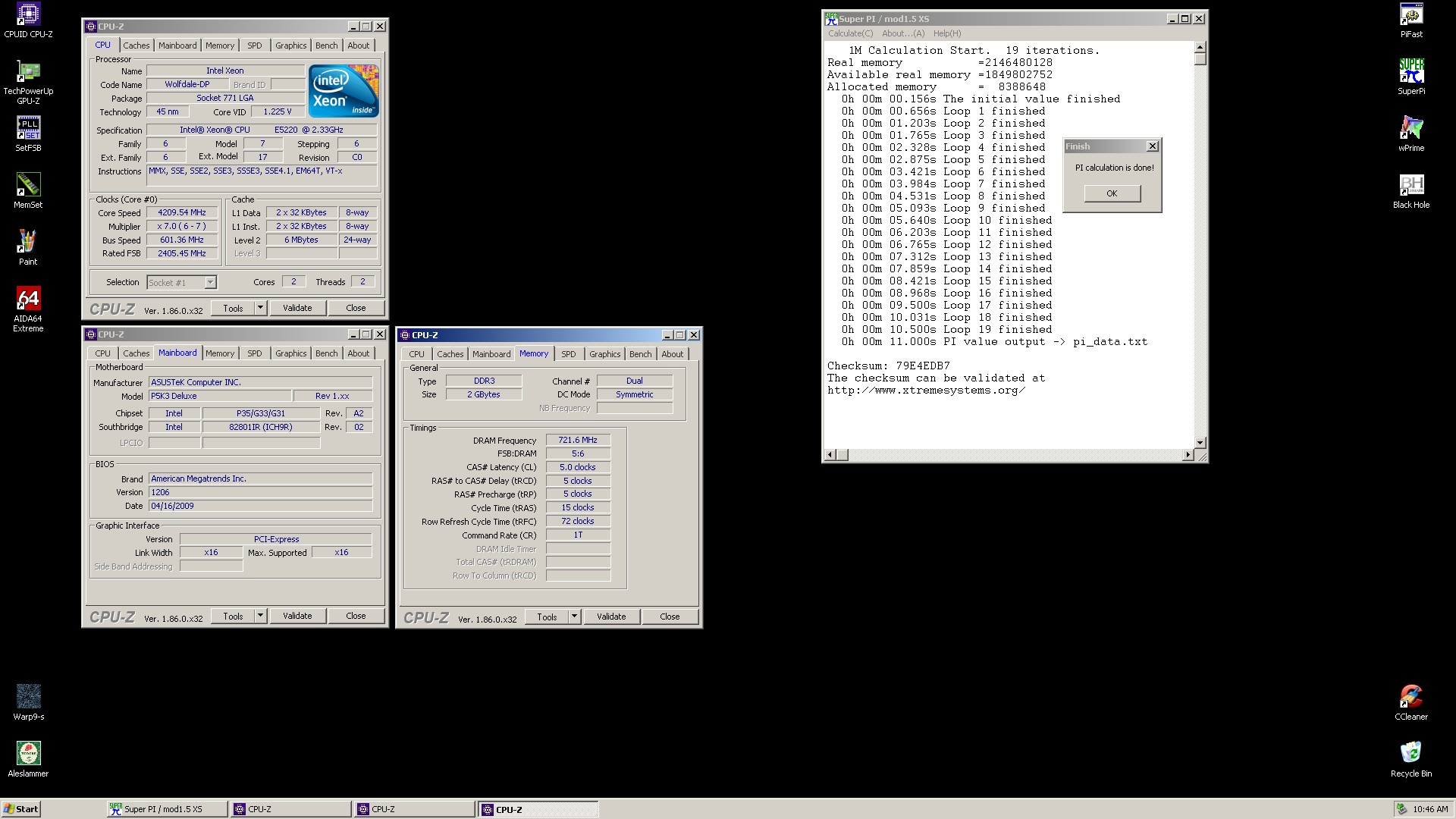Image resolution: width=1456 pixels, height=819 pixels.
Task: Switch to SPD tab in CPU-Z Memory window
Action: 569,354
